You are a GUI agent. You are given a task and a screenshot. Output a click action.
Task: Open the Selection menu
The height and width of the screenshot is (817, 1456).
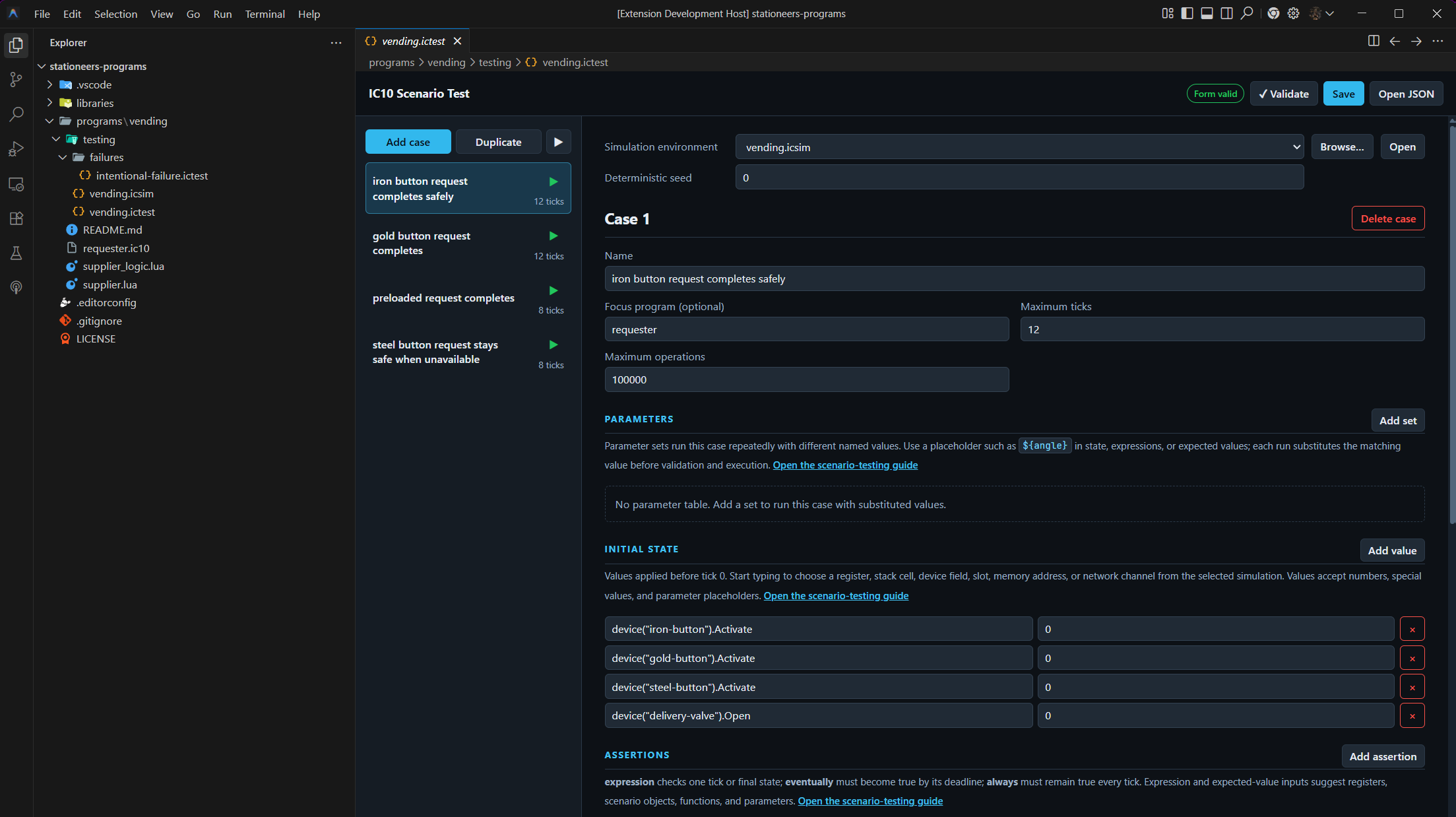[x=115, y=14]
